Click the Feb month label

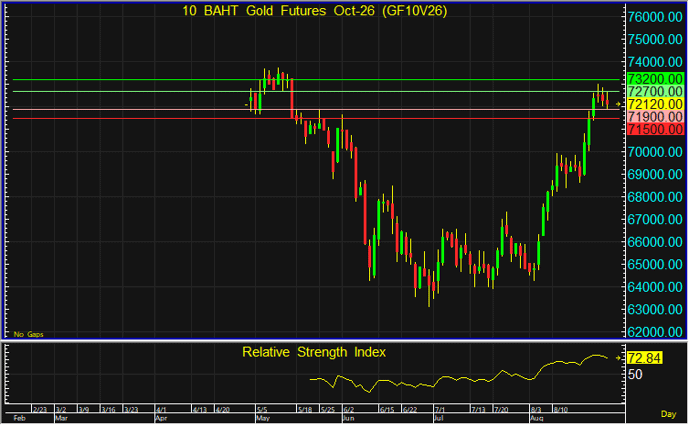(19, 418)
